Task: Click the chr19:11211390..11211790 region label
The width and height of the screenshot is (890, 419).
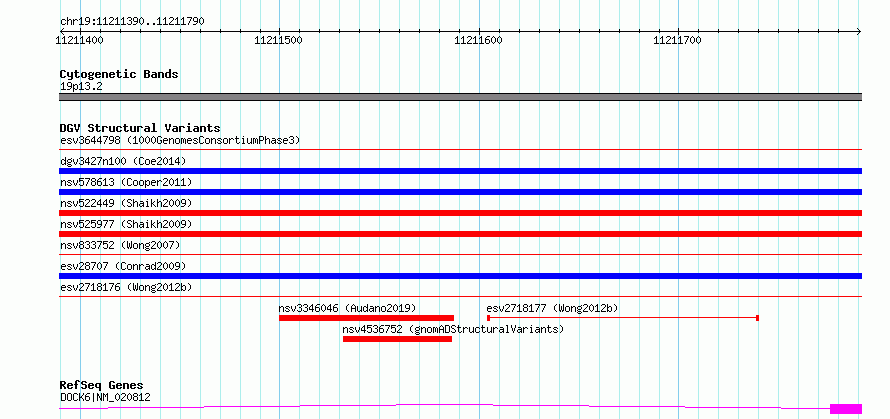Action: 132,21
